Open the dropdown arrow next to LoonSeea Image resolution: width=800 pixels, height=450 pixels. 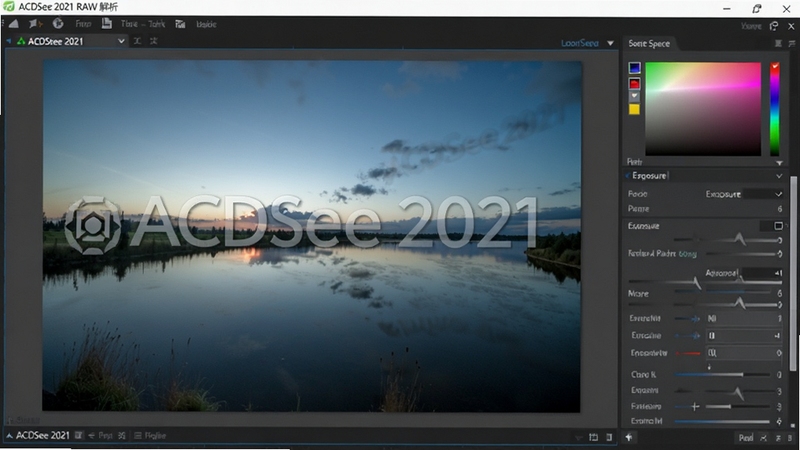point(610,43)
